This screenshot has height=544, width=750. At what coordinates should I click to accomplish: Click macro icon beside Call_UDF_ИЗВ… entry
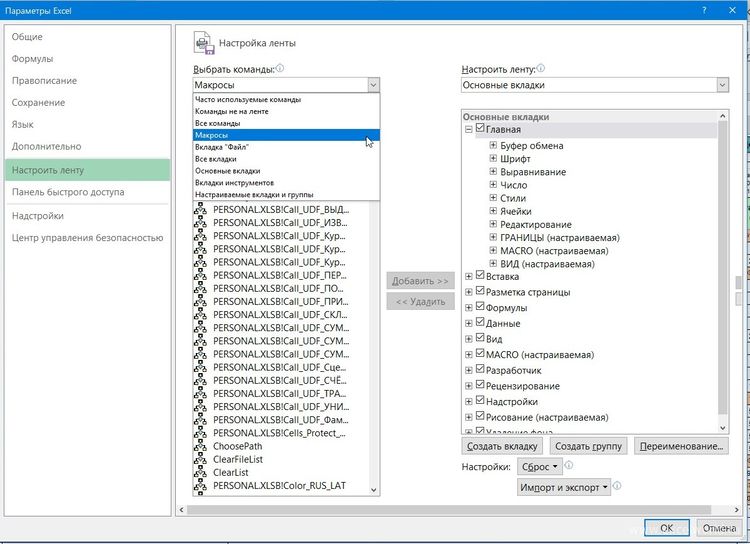(200, 222)
